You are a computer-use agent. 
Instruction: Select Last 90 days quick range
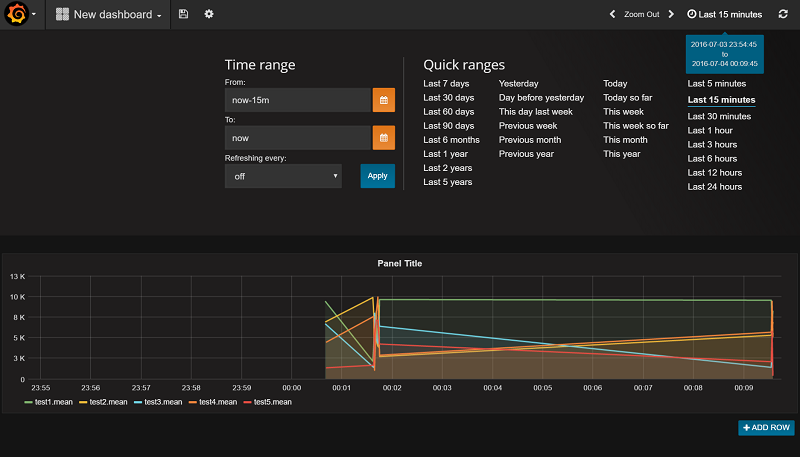click(x=448, y=125)
